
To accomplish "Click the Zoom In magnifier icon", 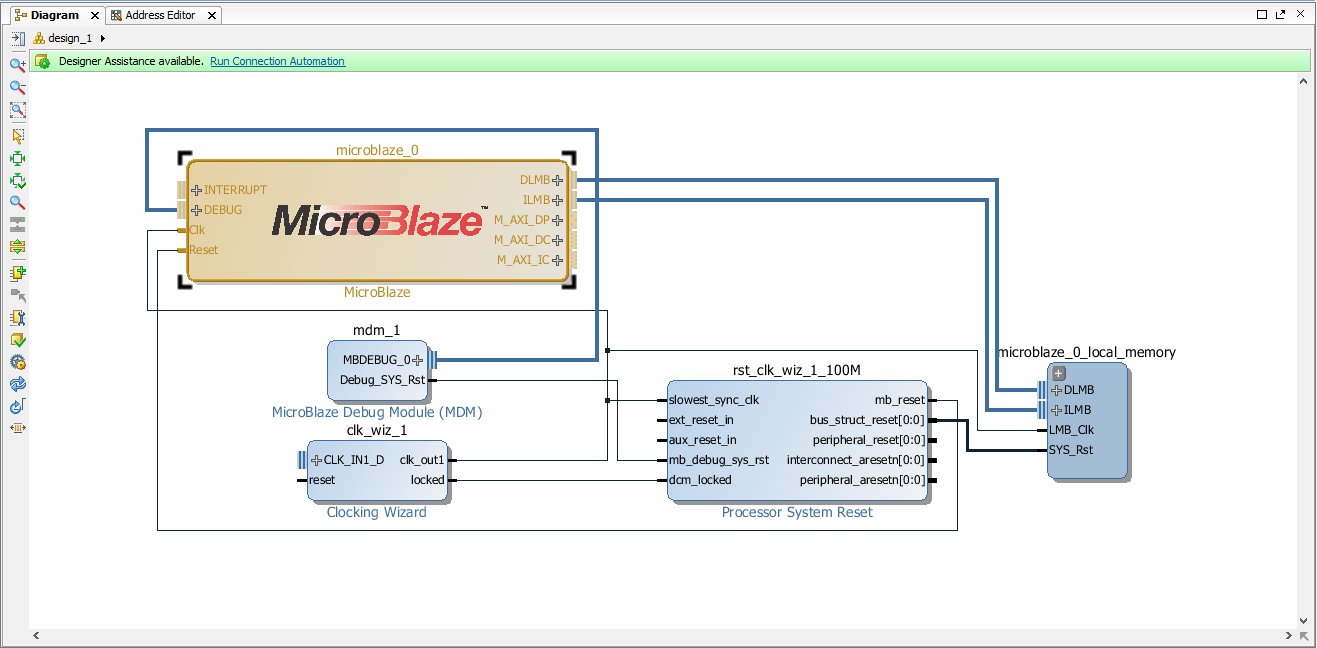I will 17,65.
